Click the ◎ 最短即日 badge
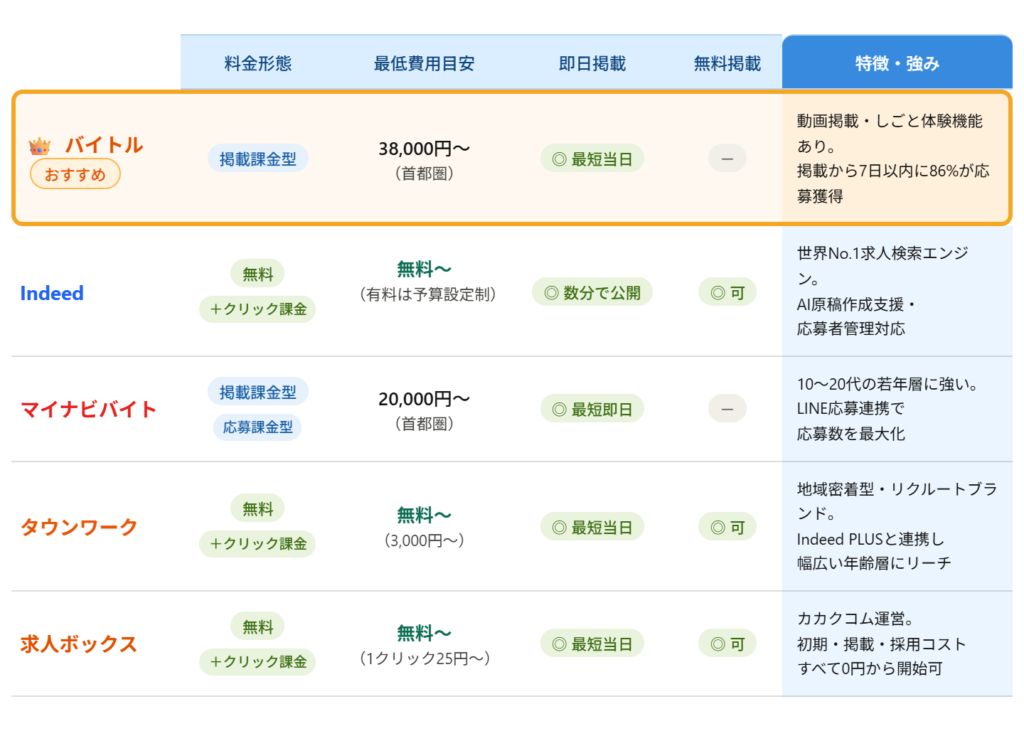This screenshot has width=1024, height=731. (592, 410)
